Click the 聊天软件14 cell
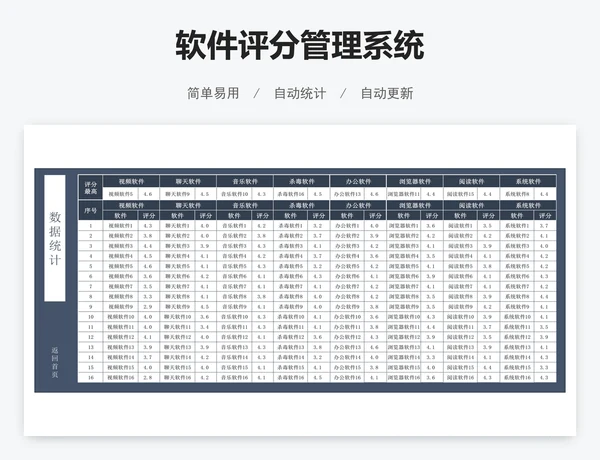 177,357
